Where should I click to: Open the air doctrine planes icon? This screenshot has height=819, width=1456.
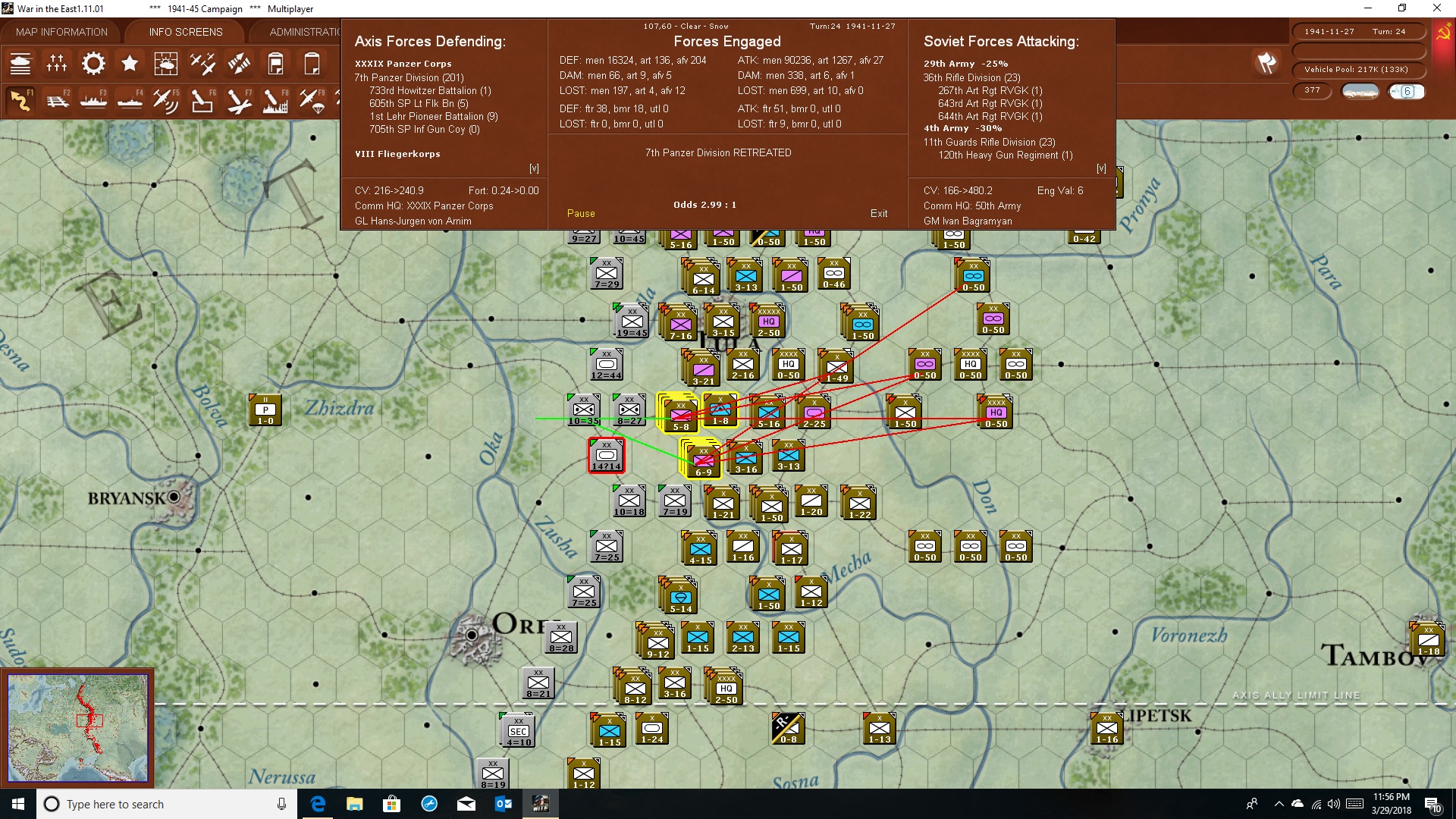pyautogui.click(x=202, y=64)
